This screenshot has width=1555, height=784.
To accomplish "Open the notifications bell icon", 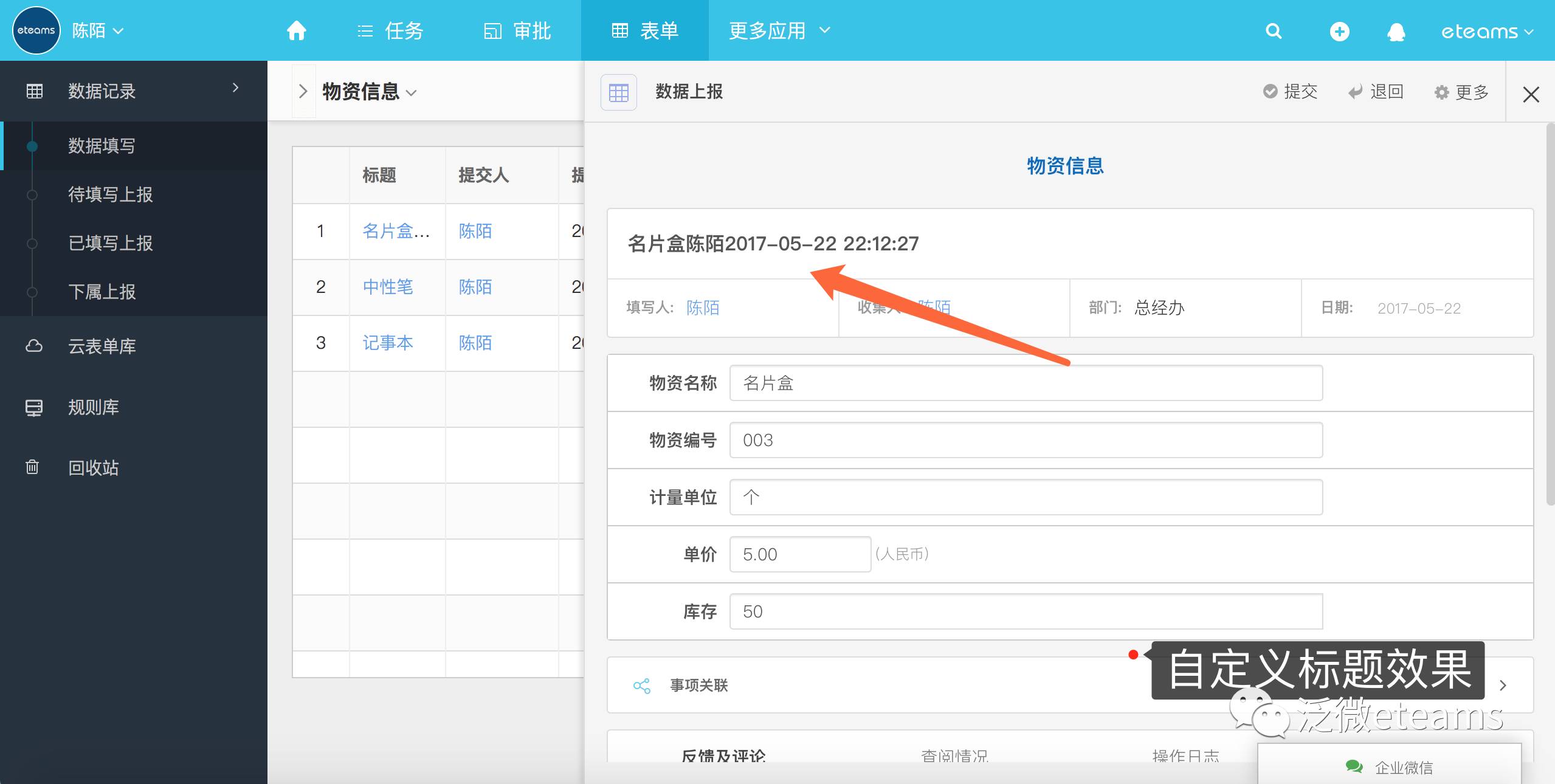I will pyautogui.click(x=1396, y=32).
